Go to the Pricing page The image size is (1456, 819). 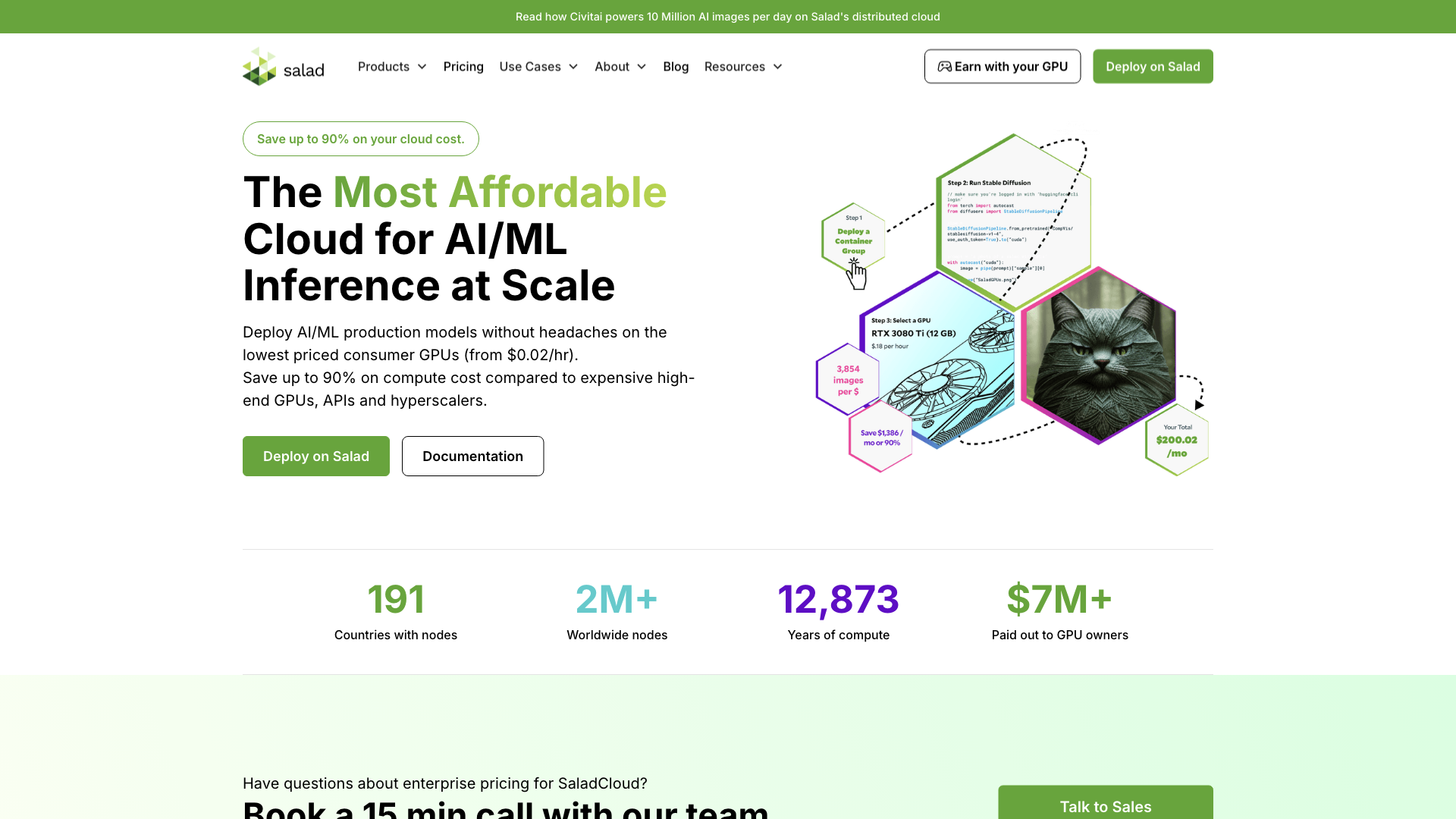tap(463, 67)
